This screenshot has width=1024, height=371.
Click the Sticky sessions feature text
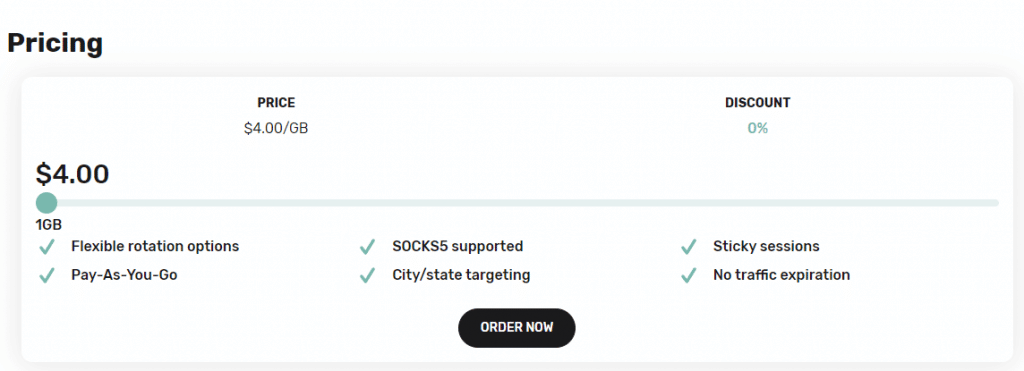[x=766, y=246]
